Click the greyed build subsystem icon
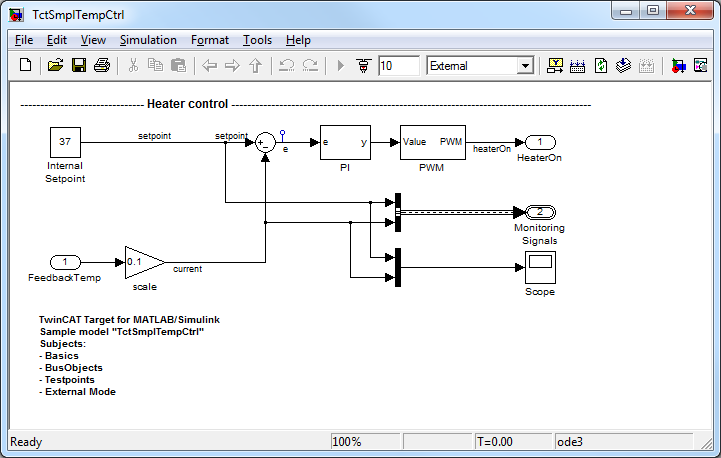Viewport: 721px width, 458px height. click(647, 65)
